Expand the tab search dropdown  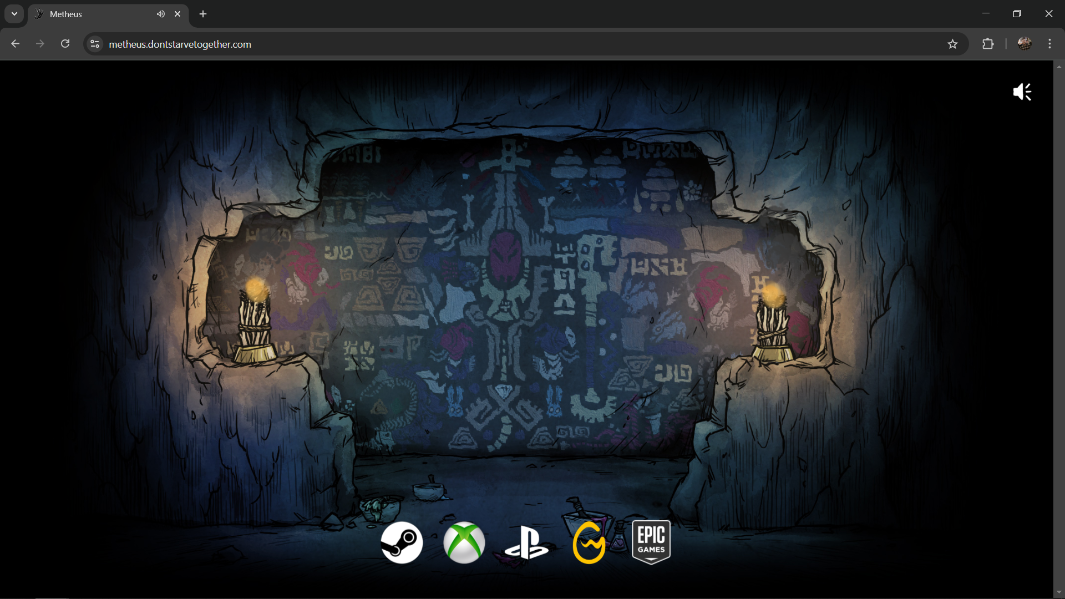tap(14, 14)
